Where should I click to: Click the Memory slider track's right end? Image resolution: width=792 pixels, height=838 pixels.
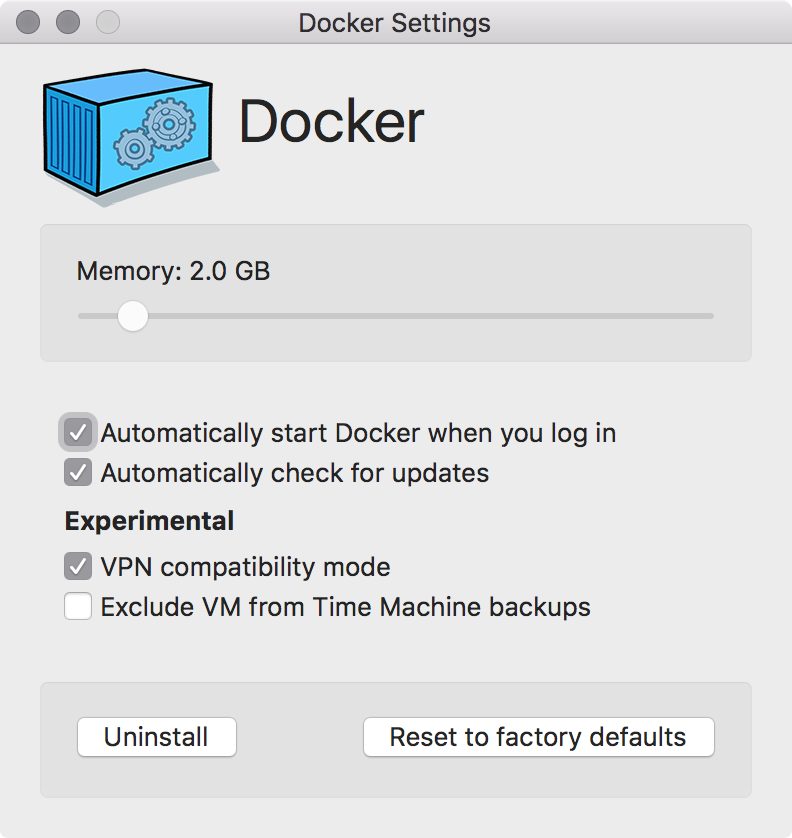(708, 317)
